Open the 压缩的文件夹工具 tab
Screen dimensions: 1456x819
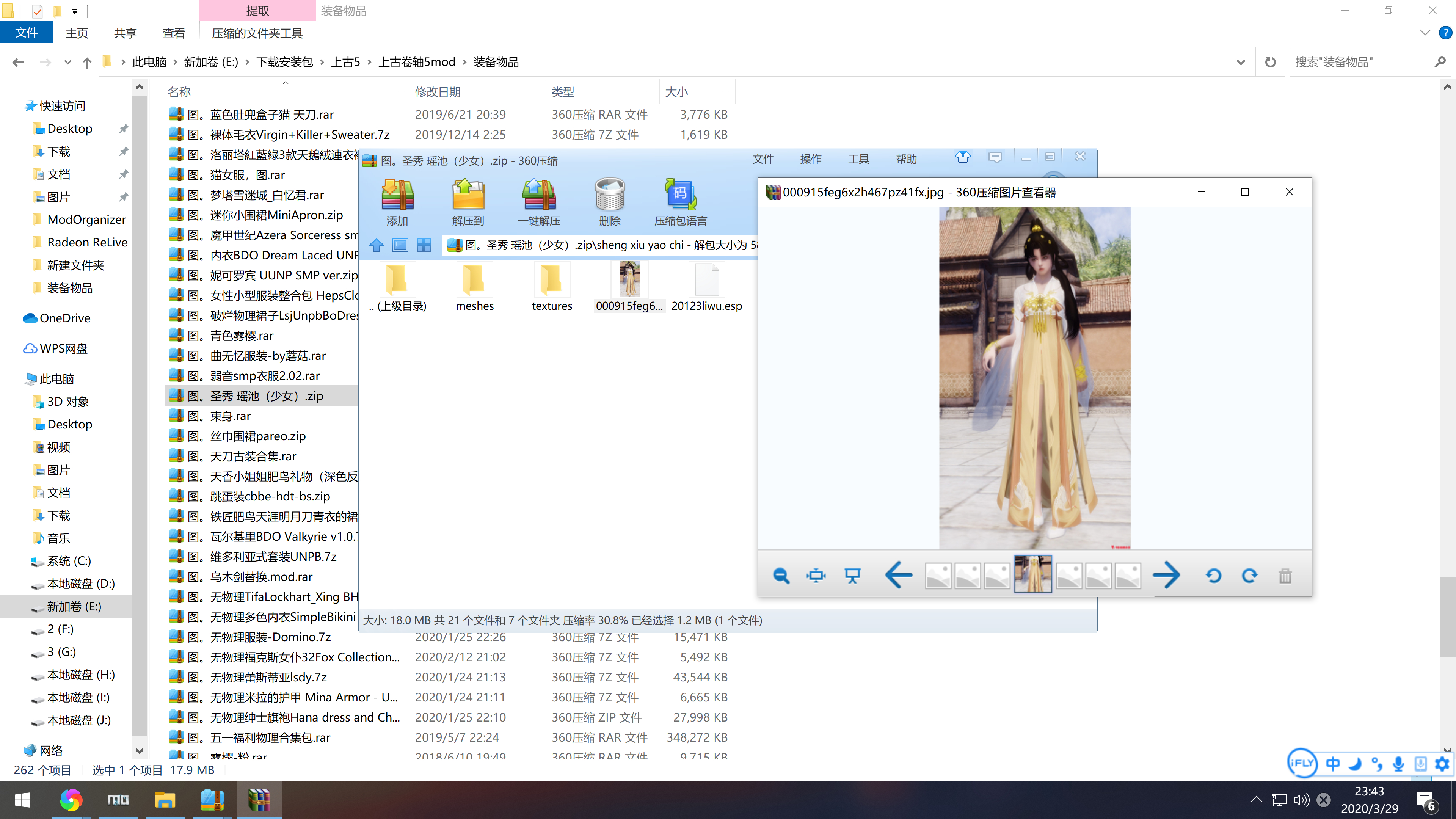(x=257, y=33)
